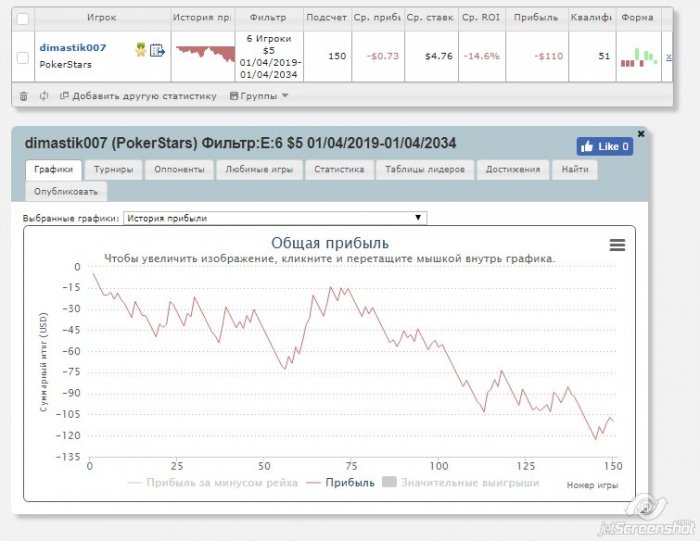Click the filter cell with 6 Игроки $5
Image resolution: width=700 pixels, height=541 pixels.
[x=269, y=57]
